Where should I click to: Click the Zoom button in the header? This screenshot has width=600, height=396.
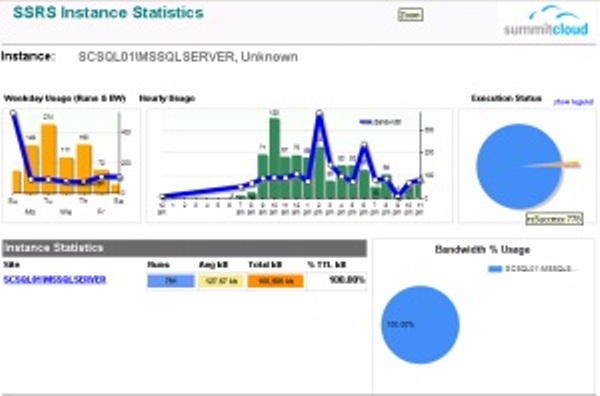(x=410, y=15)
